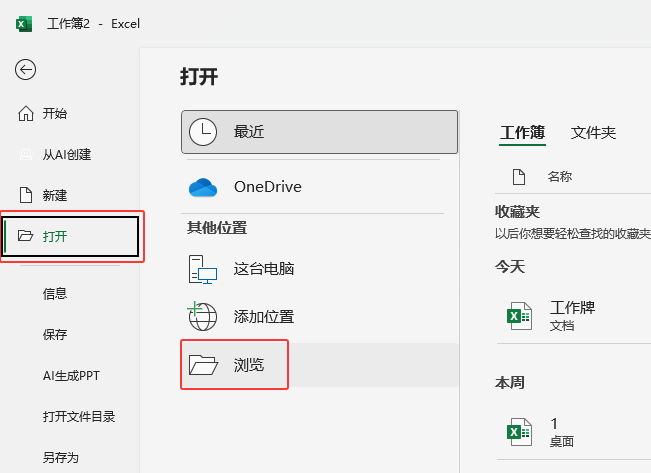This screenshot has height=473, width=651.
Task: Click the icon beside 从AI创建
Action: coord(26,154)
